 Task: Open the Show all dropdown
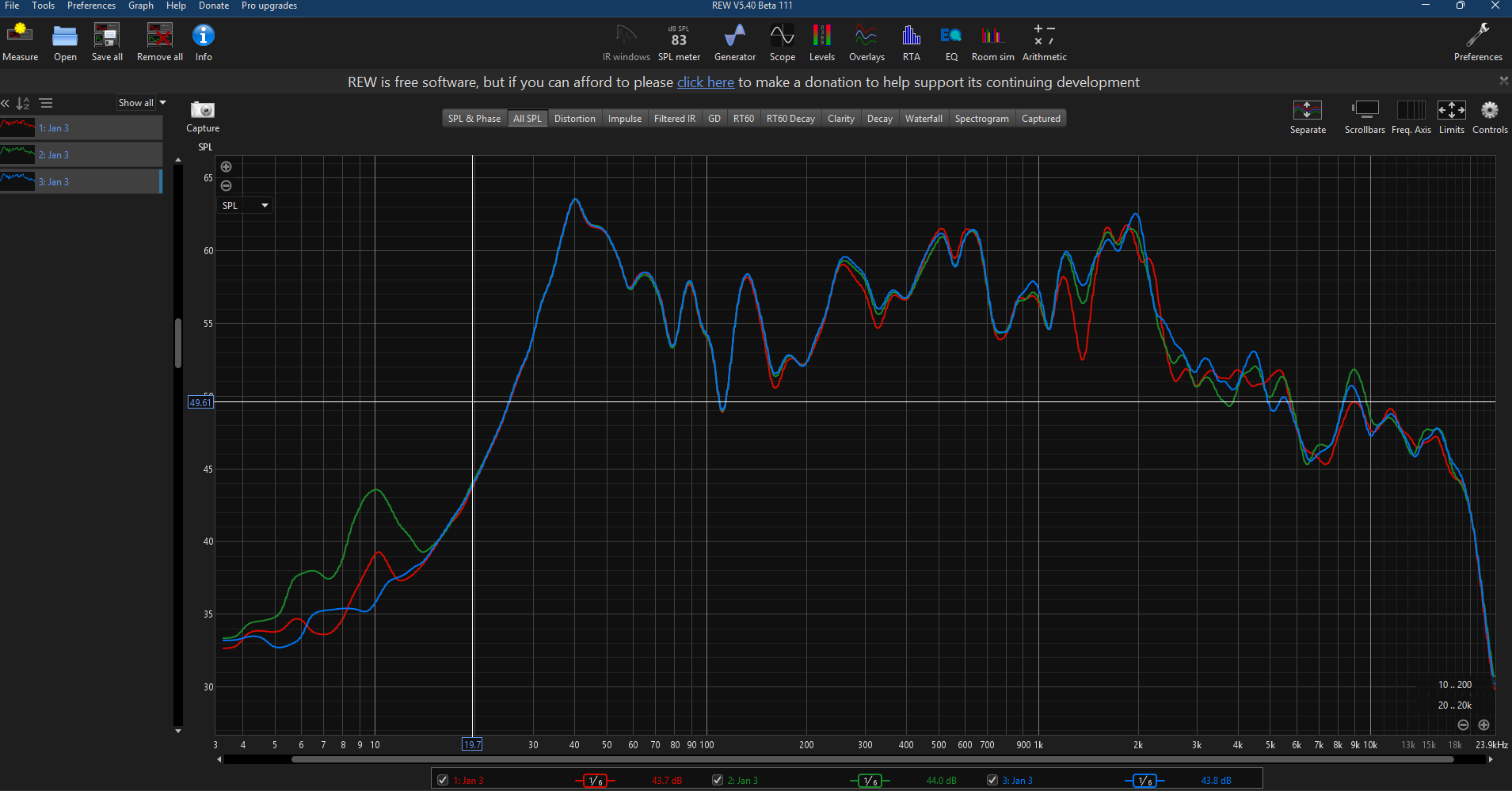[143, 103]
